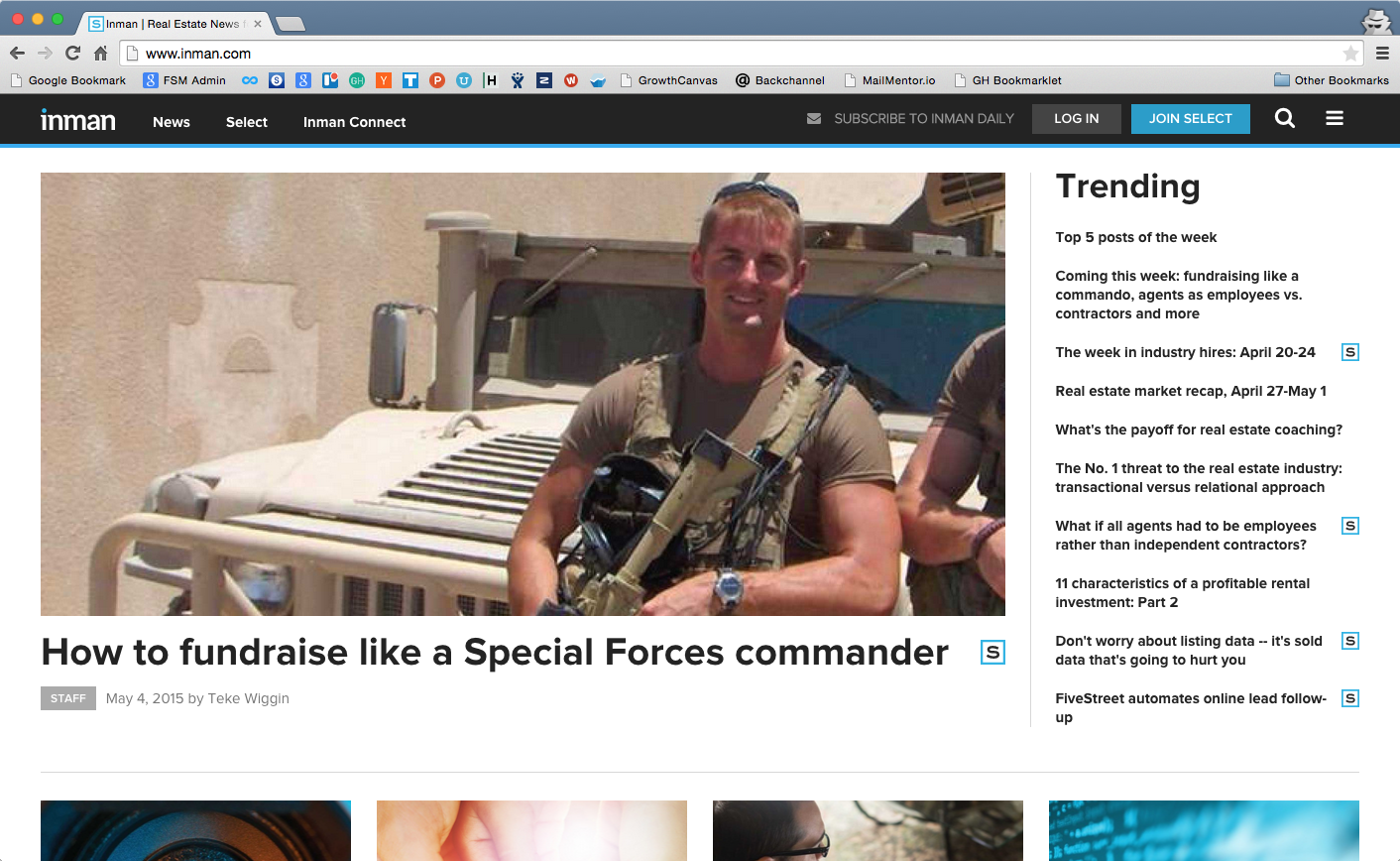This screenshot has width=1400, height=861.
Task: Open Top 5 posts of the week
Action: point(1136,237)
